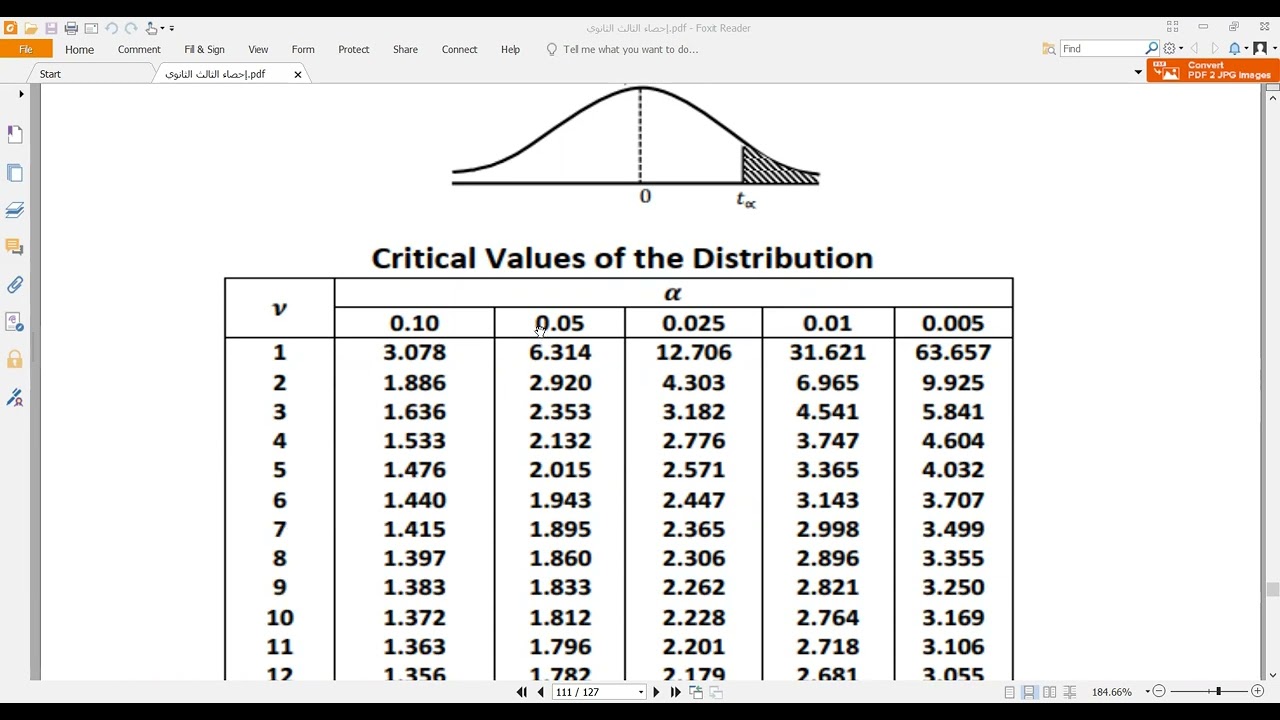This screenshot has height=720, width=1280.
Task: Open the File menu
Action: click(x=26, y=49)
